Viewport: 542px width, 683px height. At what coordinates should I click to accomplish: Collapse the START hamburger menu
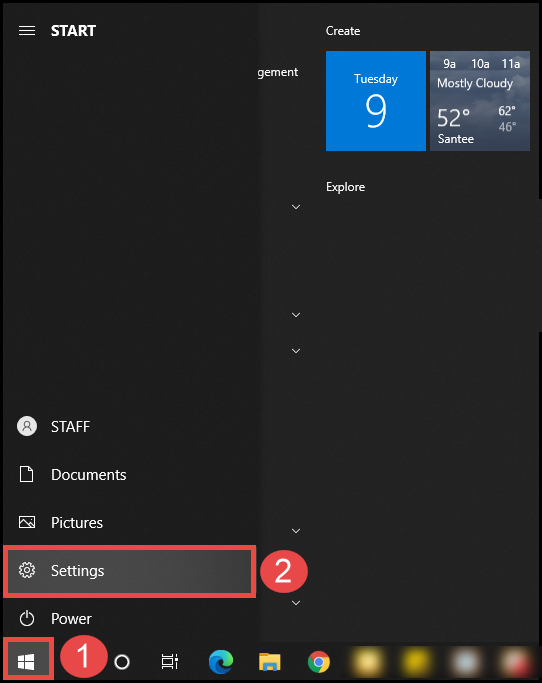click(x=27, y=30)
